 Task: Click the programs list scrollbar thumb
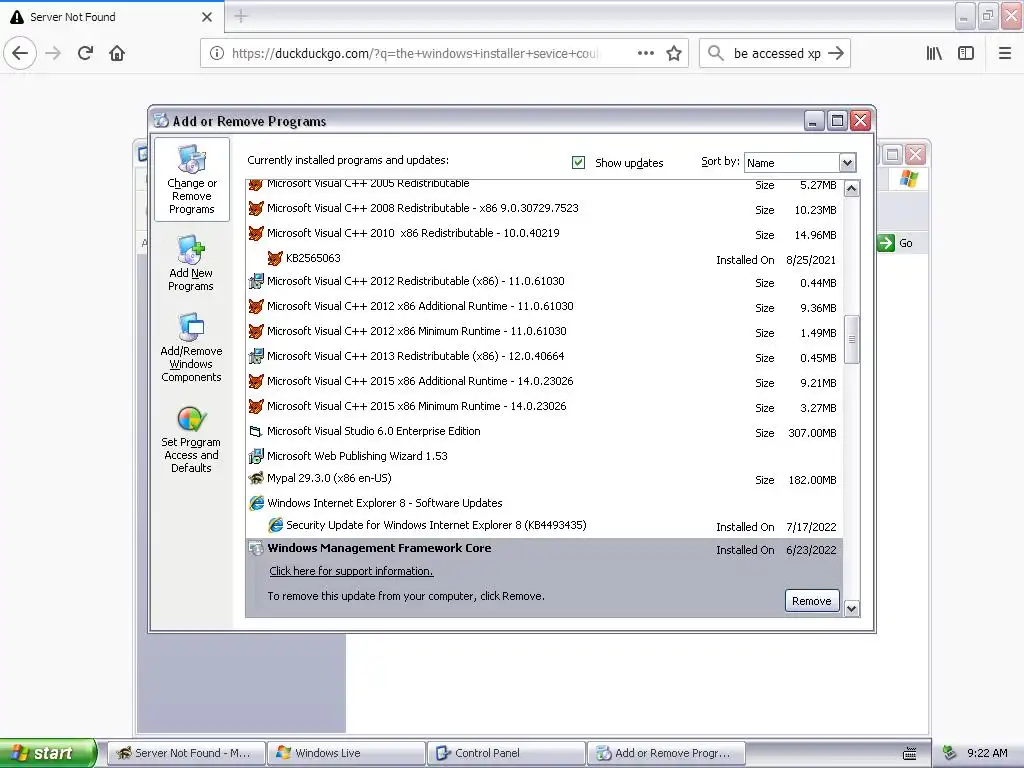click(x=852, y=339)
